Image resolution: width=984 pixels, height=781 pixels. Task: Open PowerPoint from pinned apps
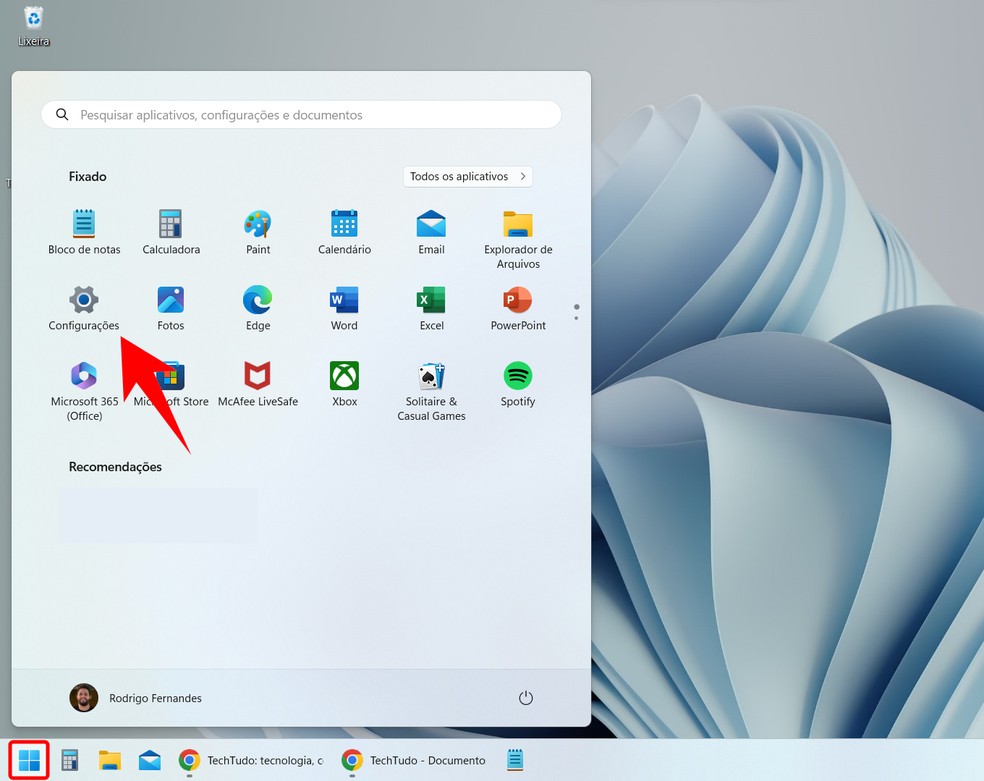click(x=518, y=308)
